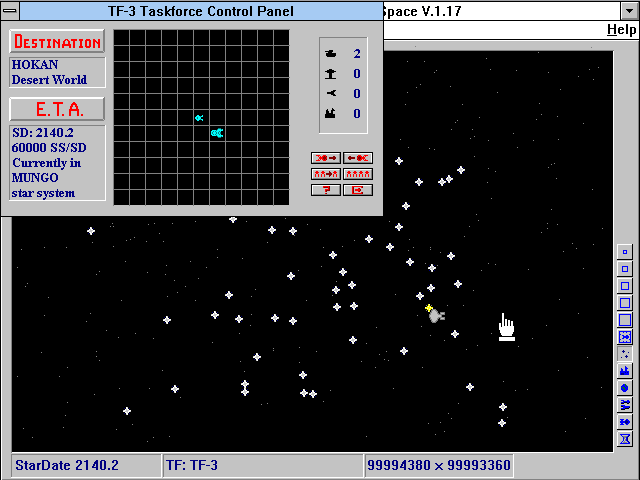Click the warship count icon showing 2
This screenshot has width=640, height=480.
coord(331,53)
